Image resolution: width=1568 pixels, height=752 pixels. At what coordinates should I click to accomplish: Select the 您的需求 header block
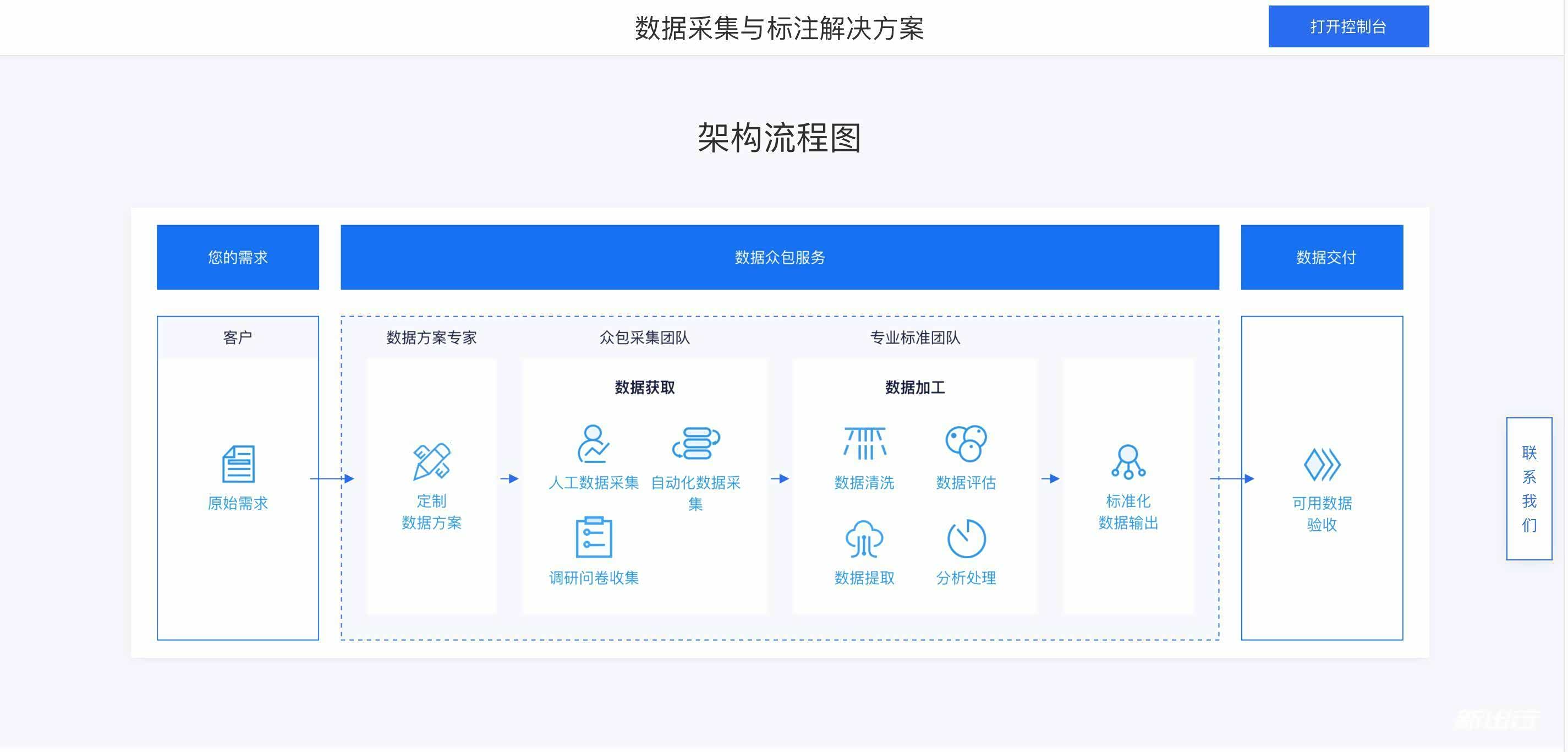click(238, 257)
